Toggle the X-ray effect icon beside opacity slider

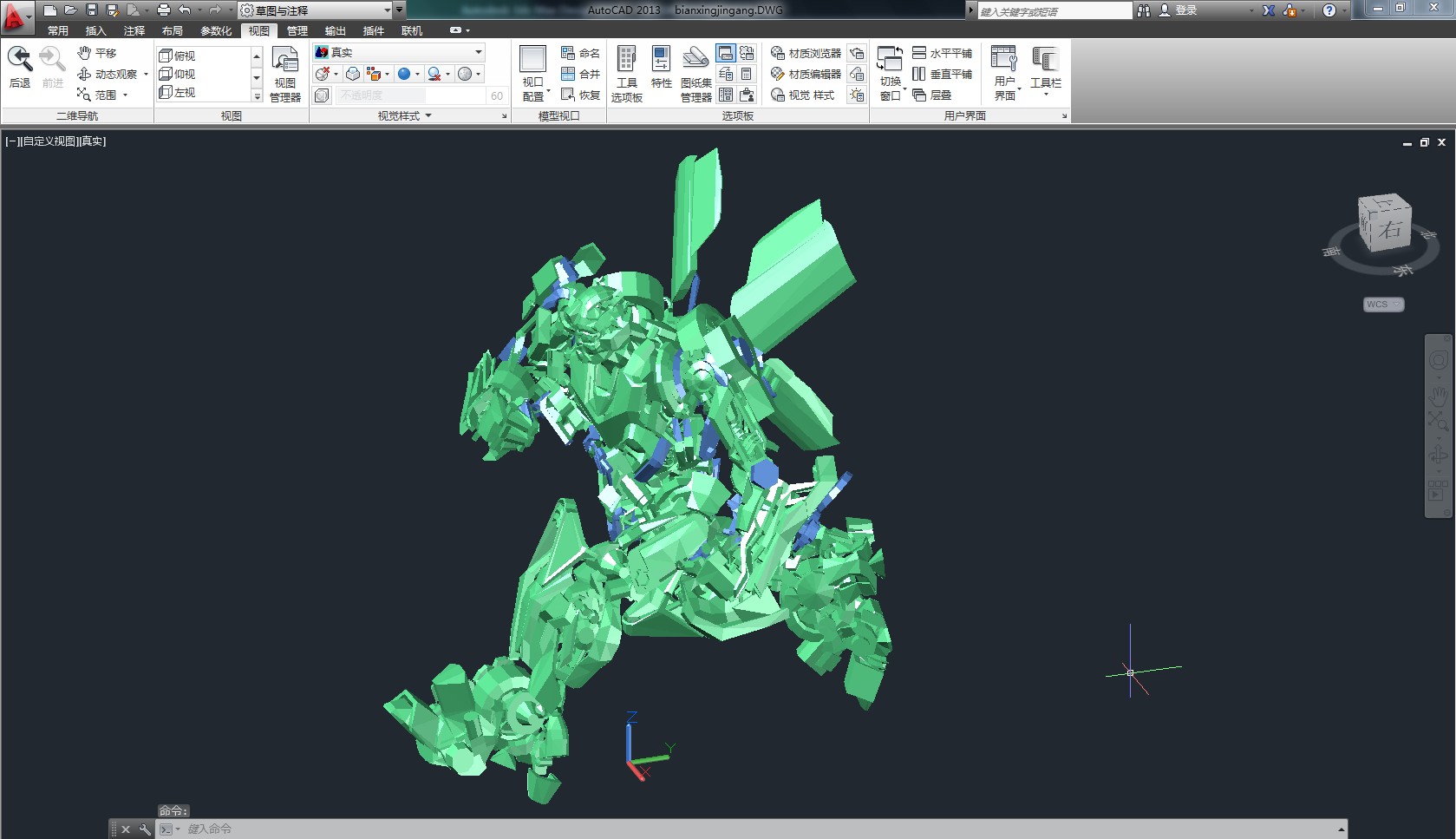click(x=322, y=95)
